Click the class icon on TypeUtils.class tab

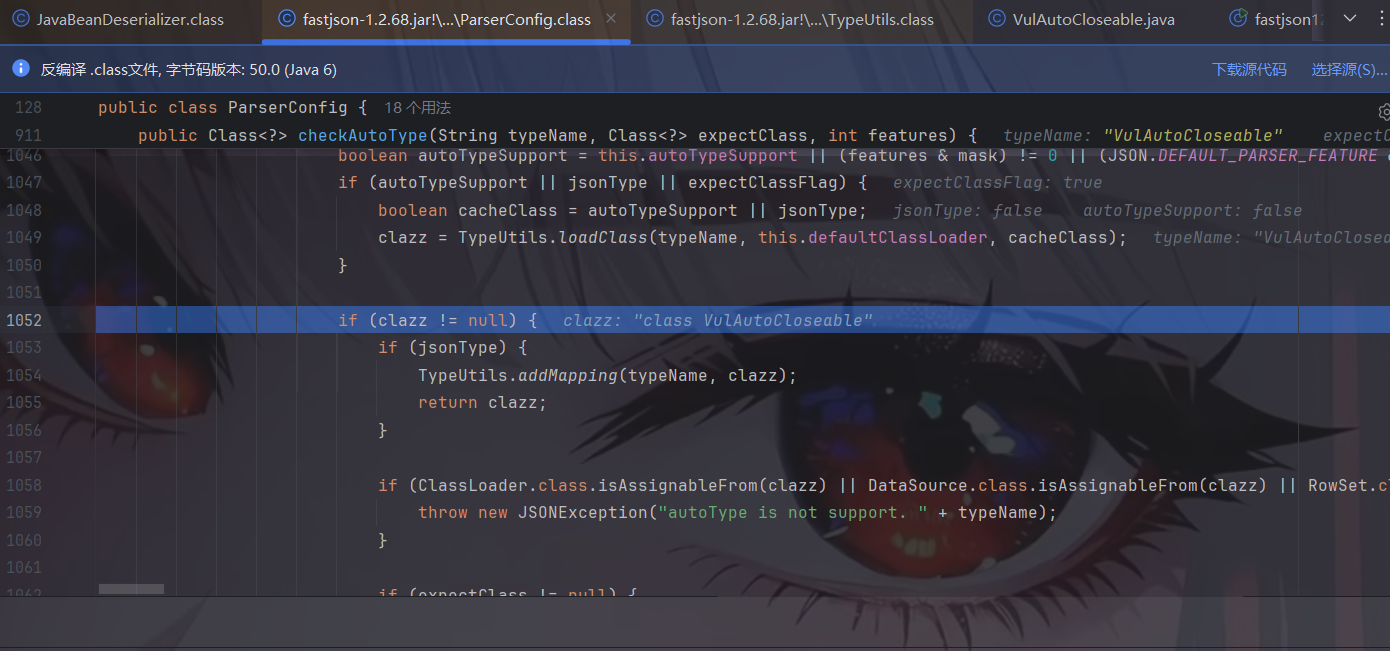[x=655, y=19]
